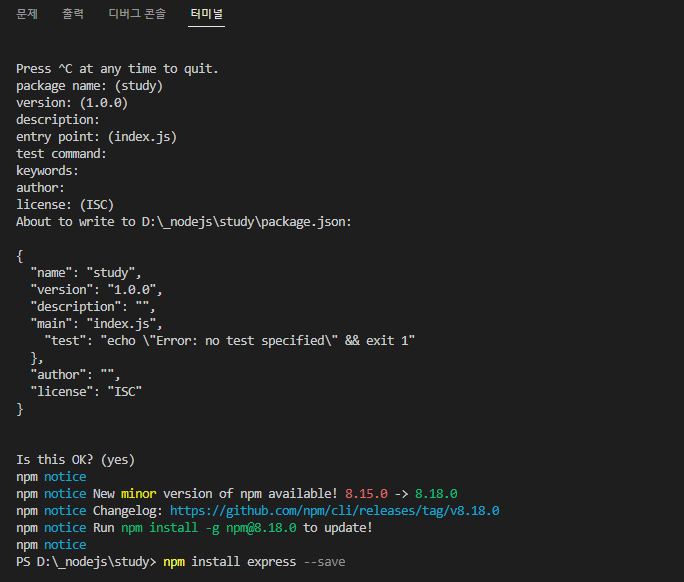Select the 디버그 콘솔 tab
Screen dimensions: 684x582
click(x=137, y=14)
